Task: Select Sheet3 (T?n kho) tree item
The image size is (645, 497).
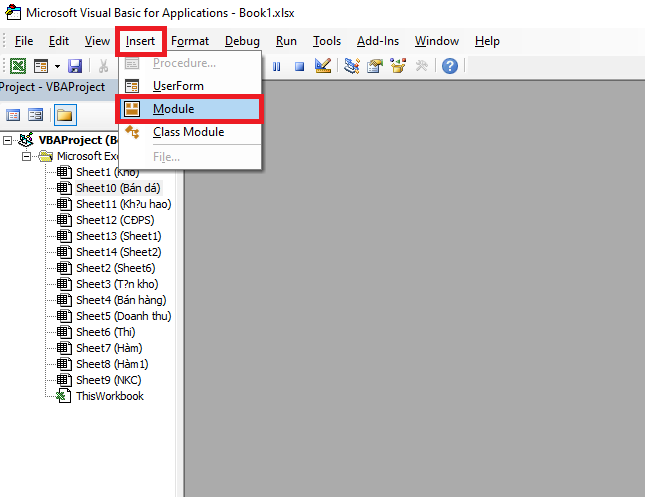Action: click(117, 284)
